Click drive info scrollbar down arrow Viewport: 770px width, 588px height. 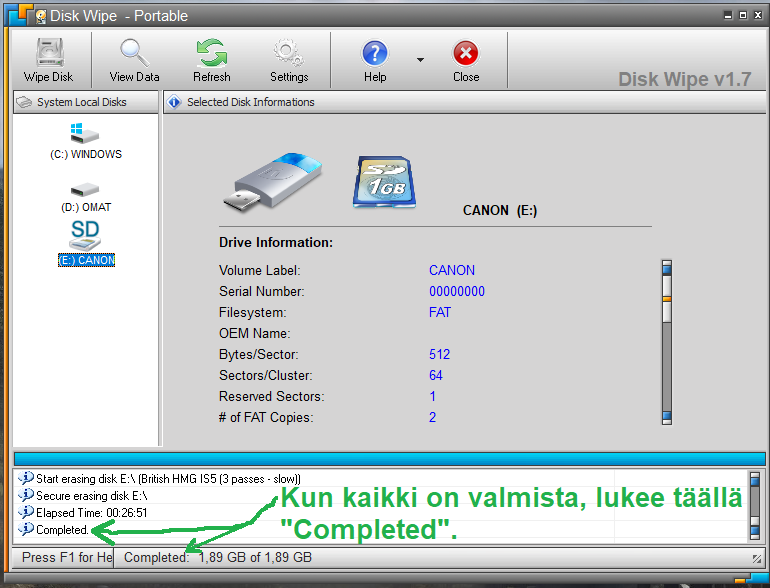pyautogui.click(x=666, y=417)
